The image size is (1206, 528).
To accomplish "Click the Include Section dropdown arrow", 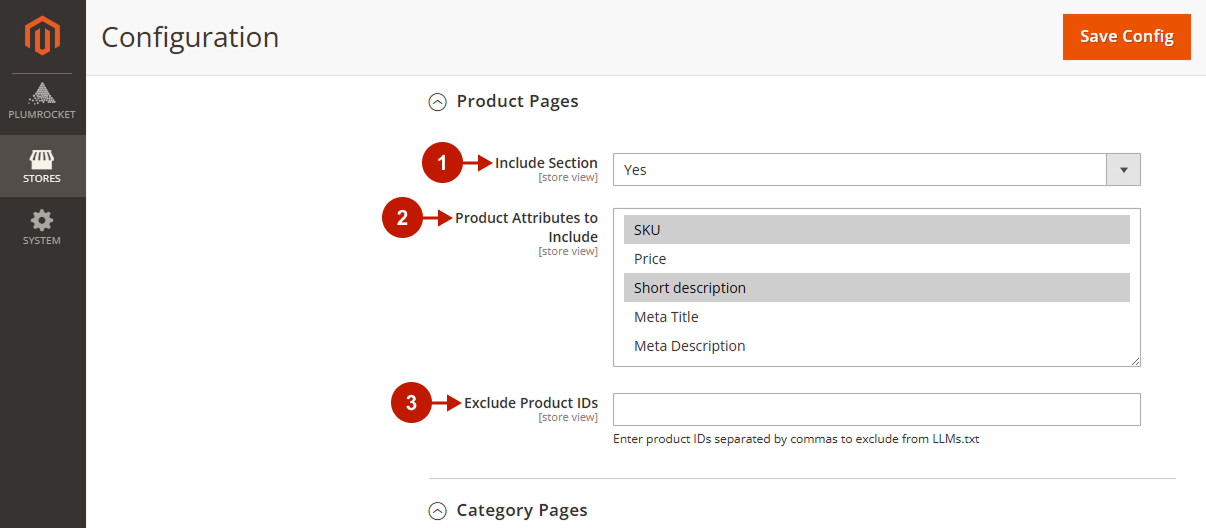I will pos(1123,170).
